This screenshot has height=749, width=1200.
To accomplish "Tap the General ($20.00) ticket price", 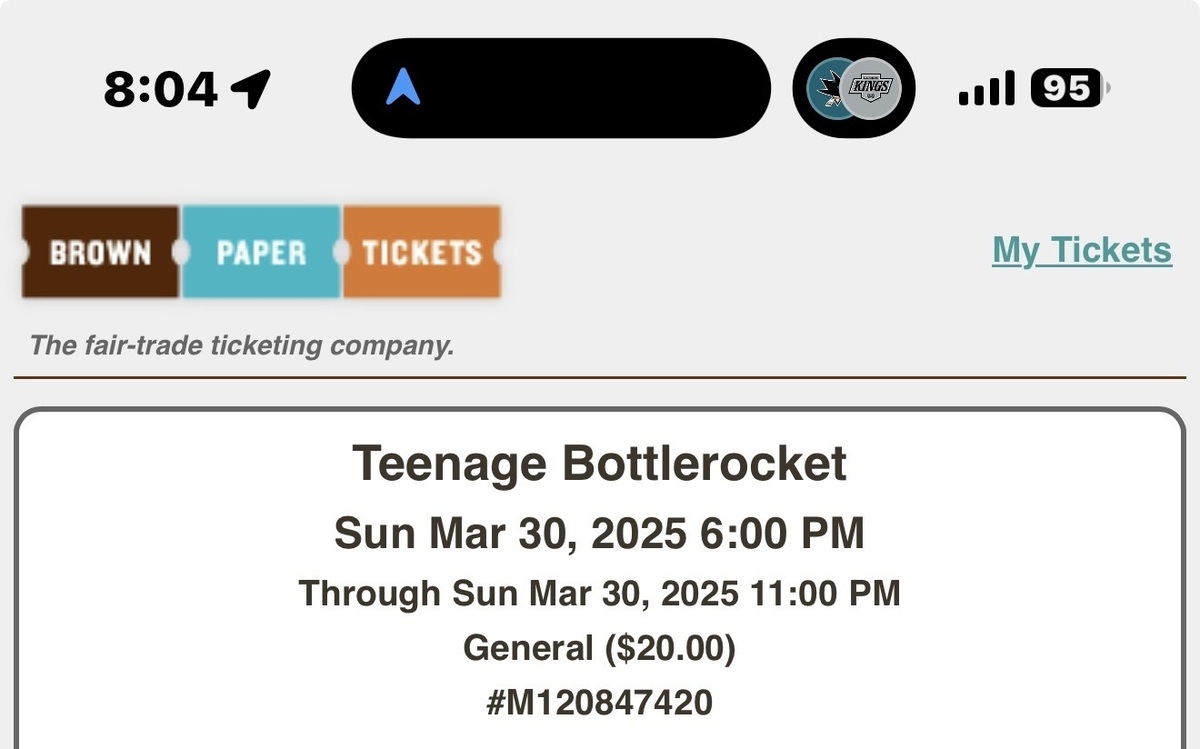I will click(599, 649).
